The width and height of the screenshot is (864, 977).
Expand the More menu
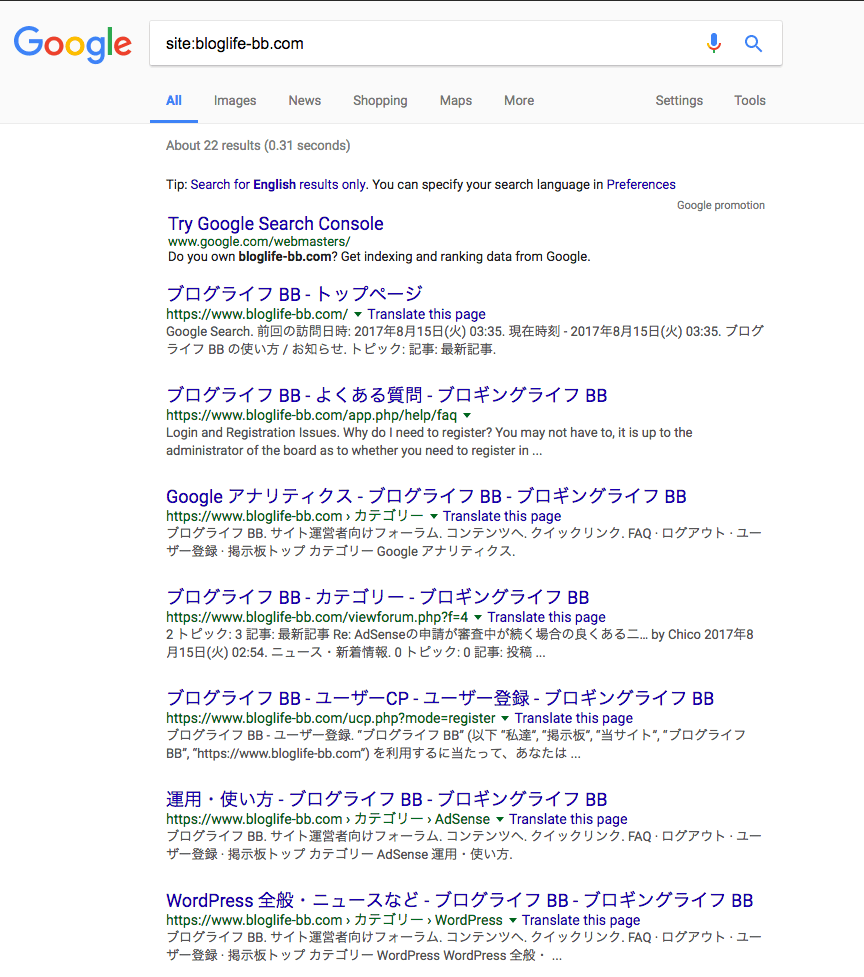coord(519,100)
